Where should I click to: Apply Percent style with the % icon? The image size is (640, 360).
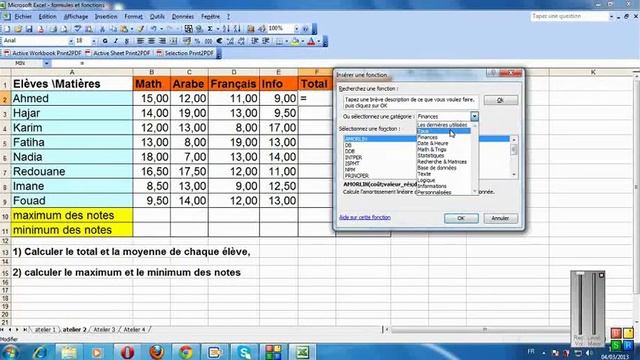pyautogui.click(x=198, y=41)
